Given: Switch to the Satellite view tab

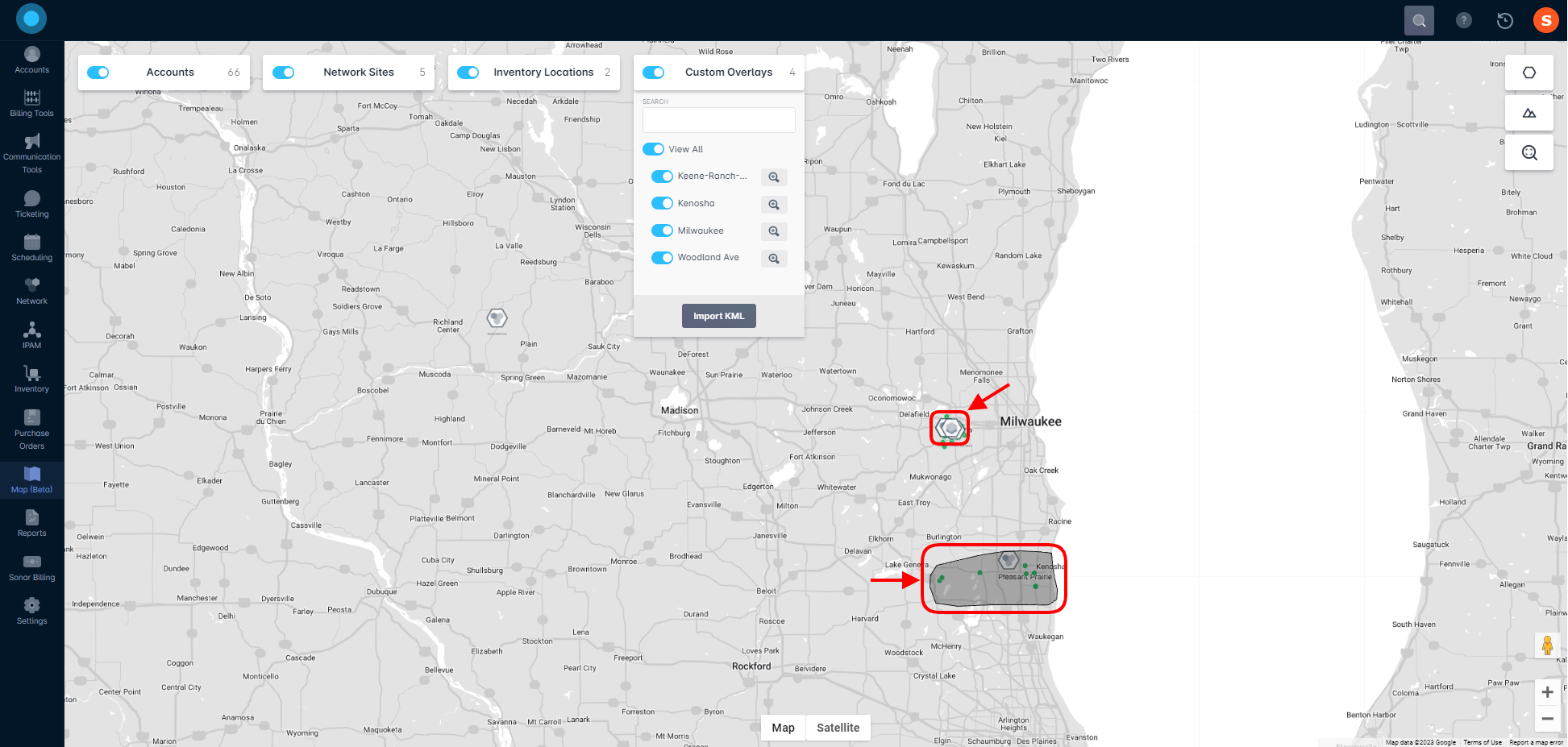Looking at the screenshot, I should pos(838,728).
